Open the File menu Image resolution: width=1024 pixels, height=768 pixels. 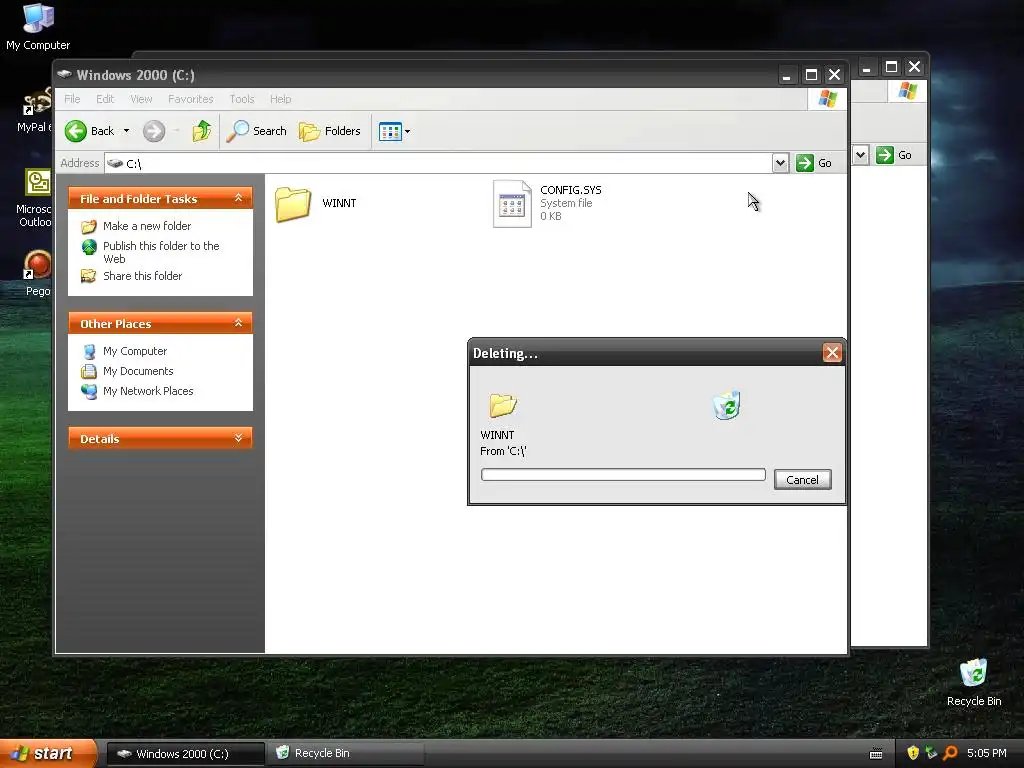pos(72,99)
